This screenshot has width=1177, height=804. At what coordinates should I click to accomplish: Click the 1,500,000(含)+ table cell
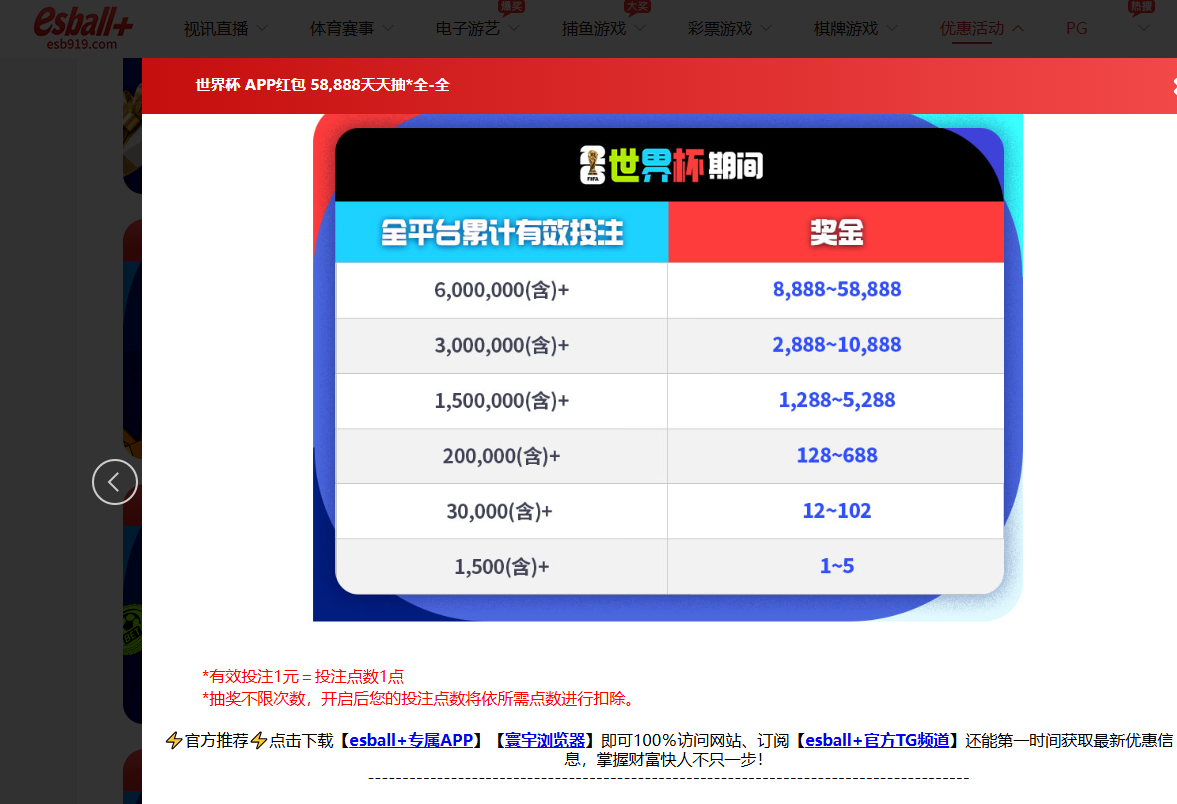pyautogui.click(x=501, y=401)
